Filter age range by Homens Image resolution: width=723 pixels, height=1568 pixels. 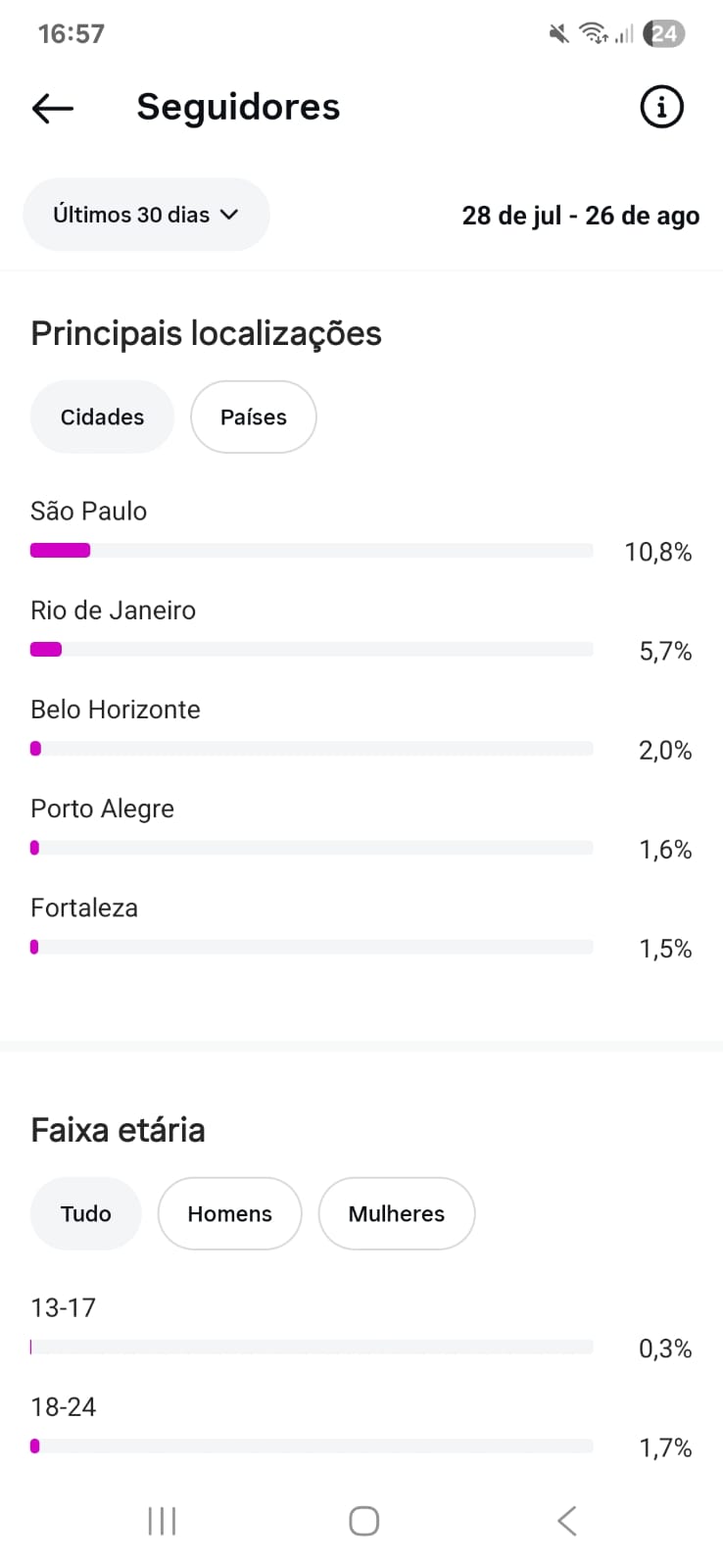tap(229, 1214)
